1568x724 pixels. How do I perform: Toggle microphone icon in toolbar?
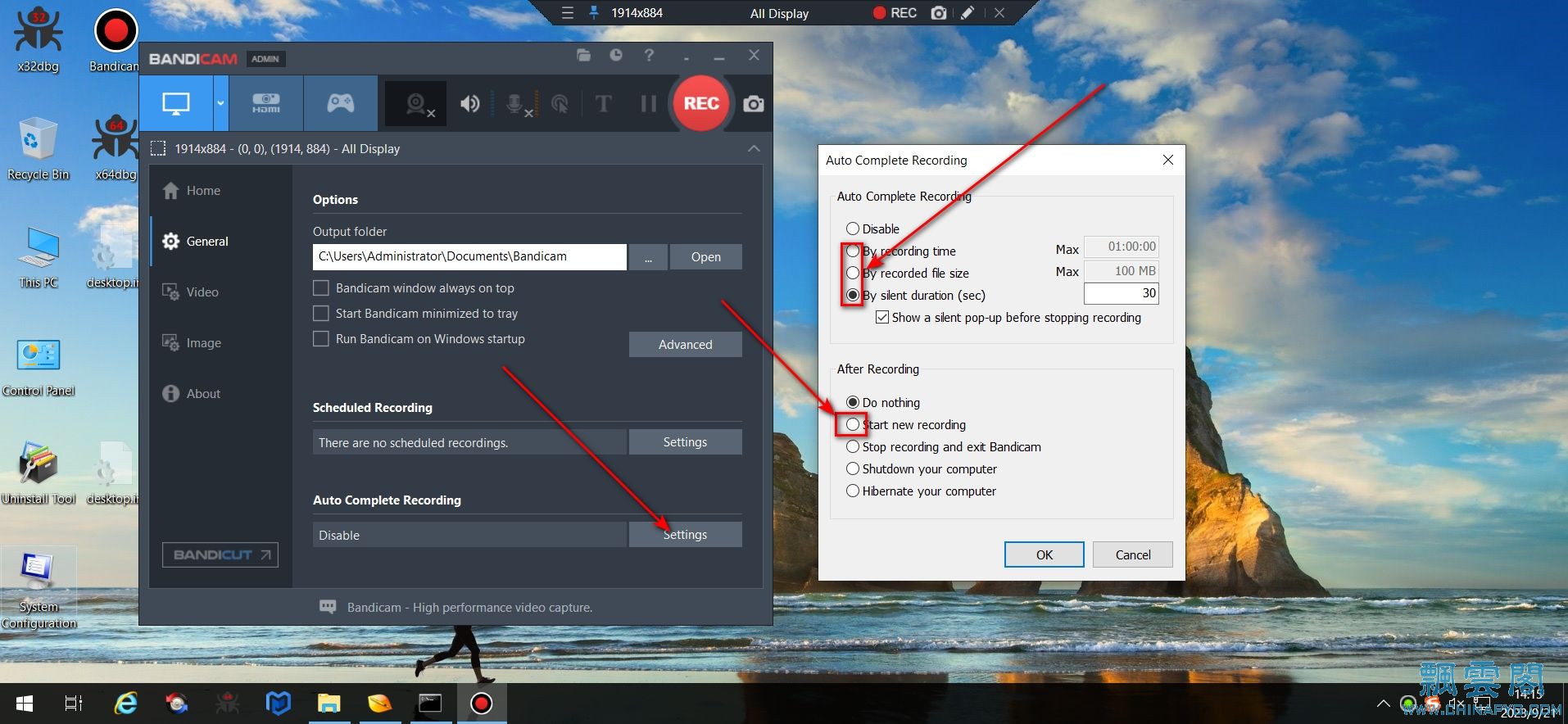coord(515,104)
